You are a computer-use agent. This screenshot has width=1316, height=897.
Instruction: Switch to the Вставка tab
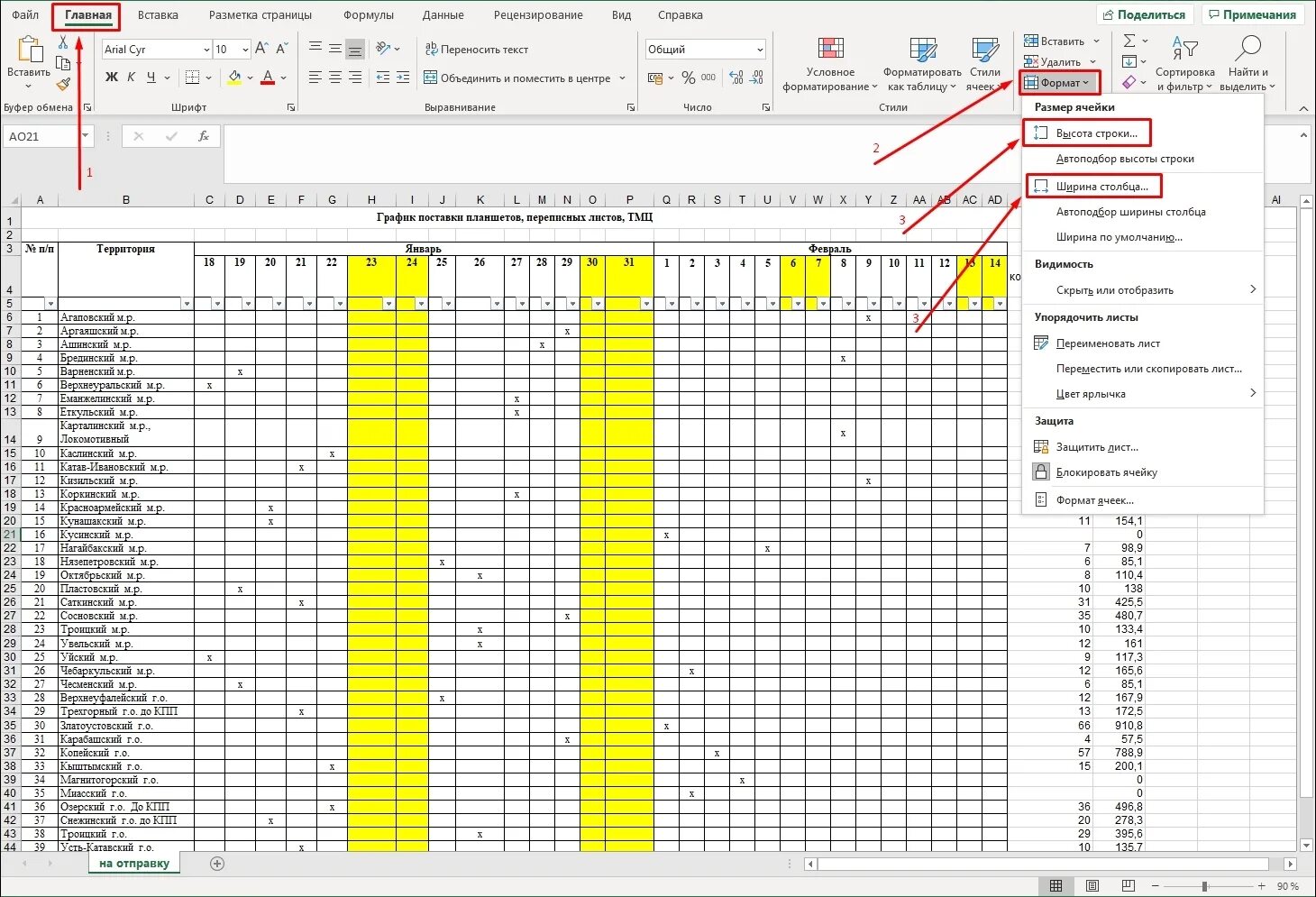pos(158,15)
